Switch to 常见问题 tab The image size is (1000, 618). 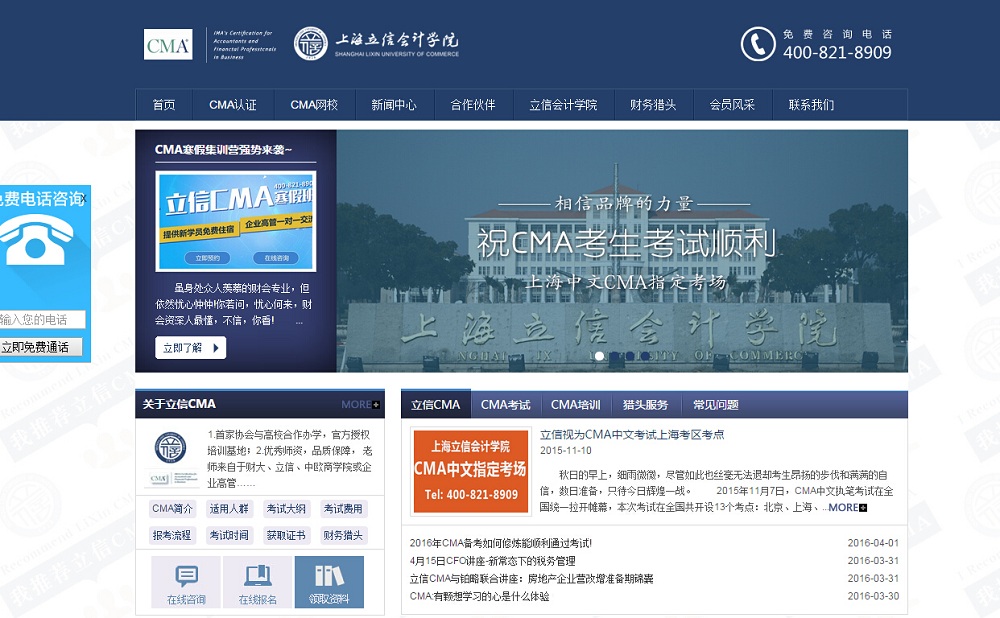click(x=716, y=404)
